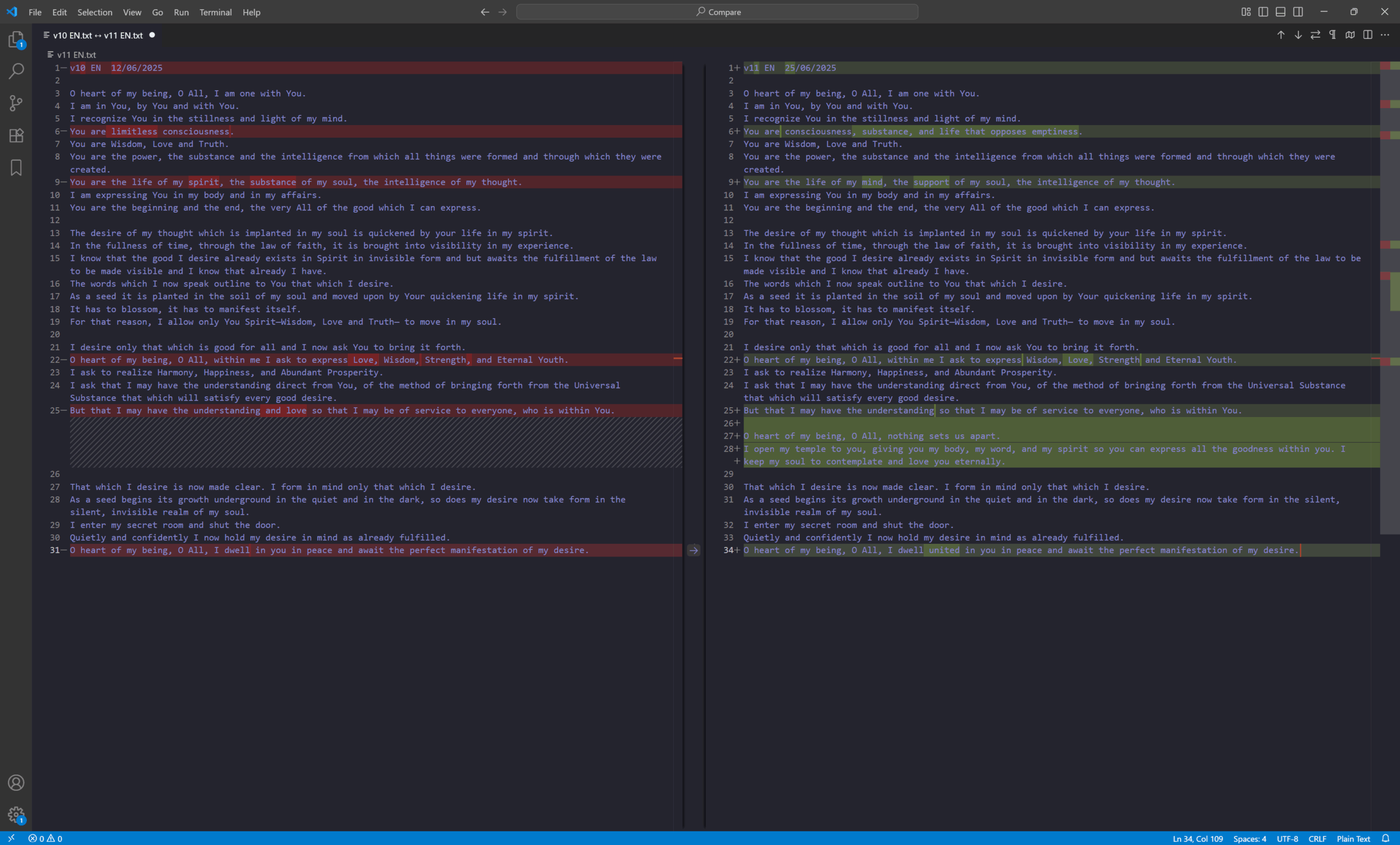The width and height of the screenshot is (1400, 845).
Task: Toggle the Primary Side Bar layout button
Action: (1263, 12)
